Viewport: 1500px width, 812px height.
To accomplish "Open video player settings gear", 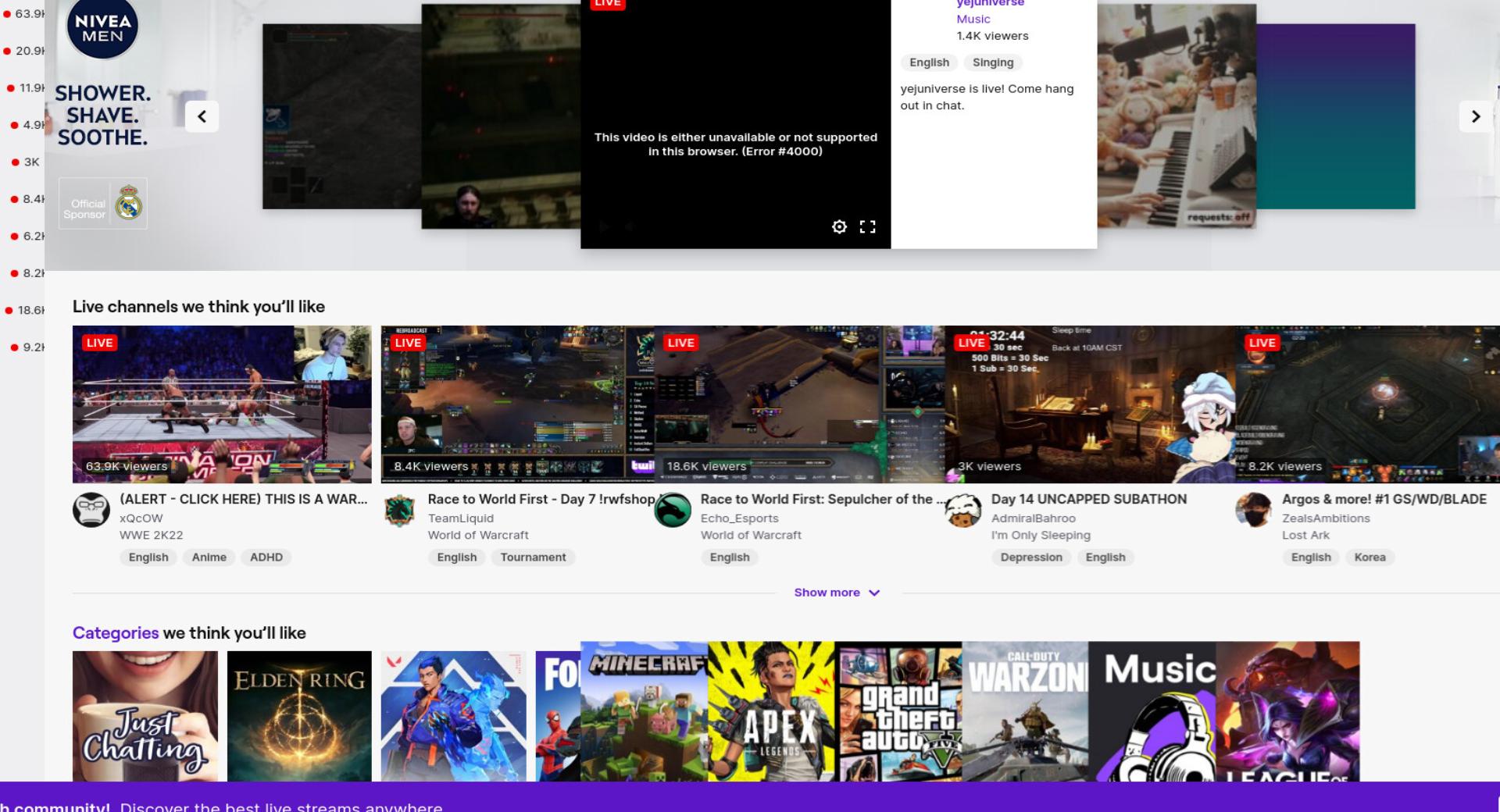I will pos(839,226).
